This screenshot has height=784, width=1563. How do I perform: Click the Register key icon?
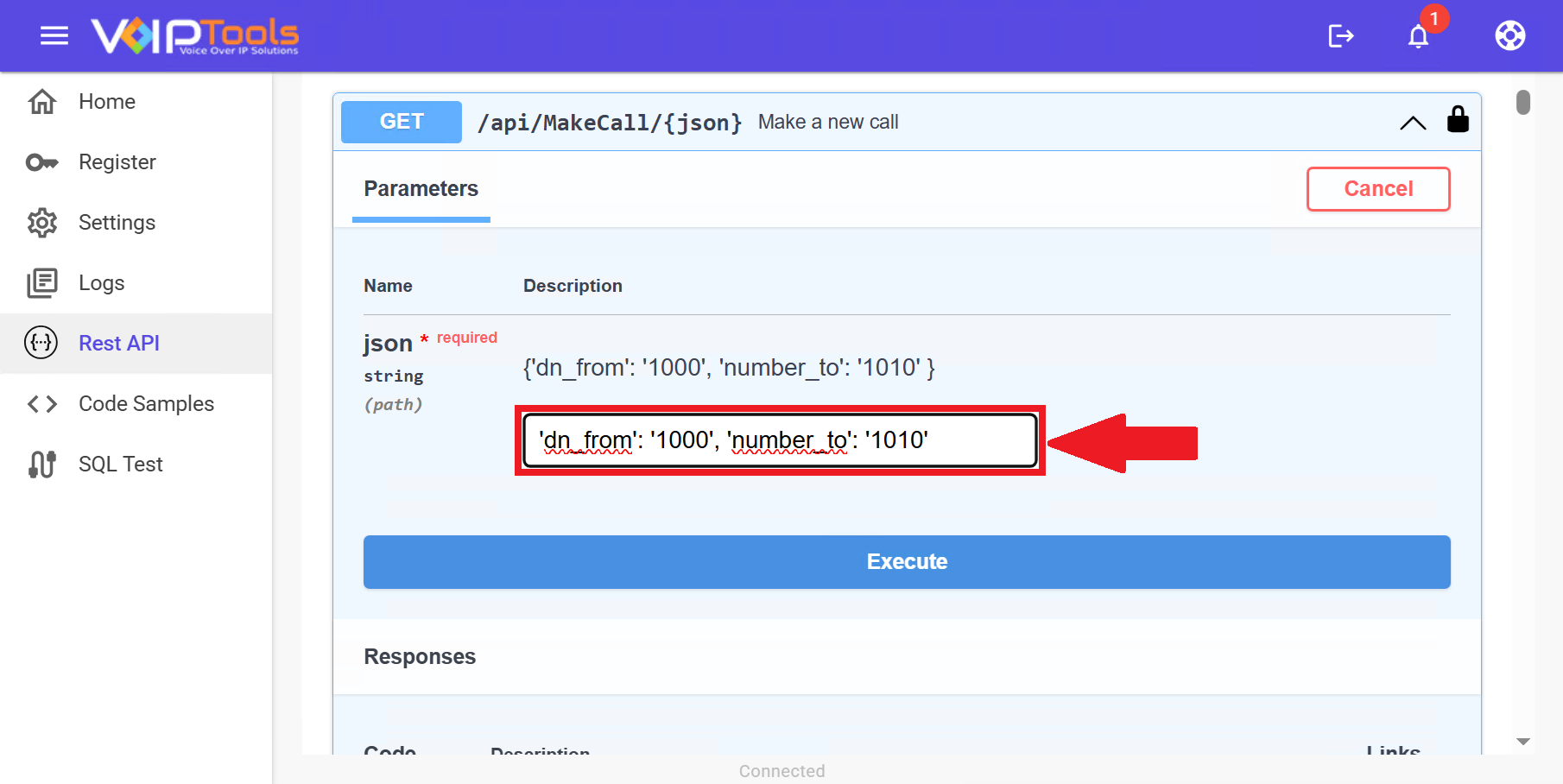[42, 162]
